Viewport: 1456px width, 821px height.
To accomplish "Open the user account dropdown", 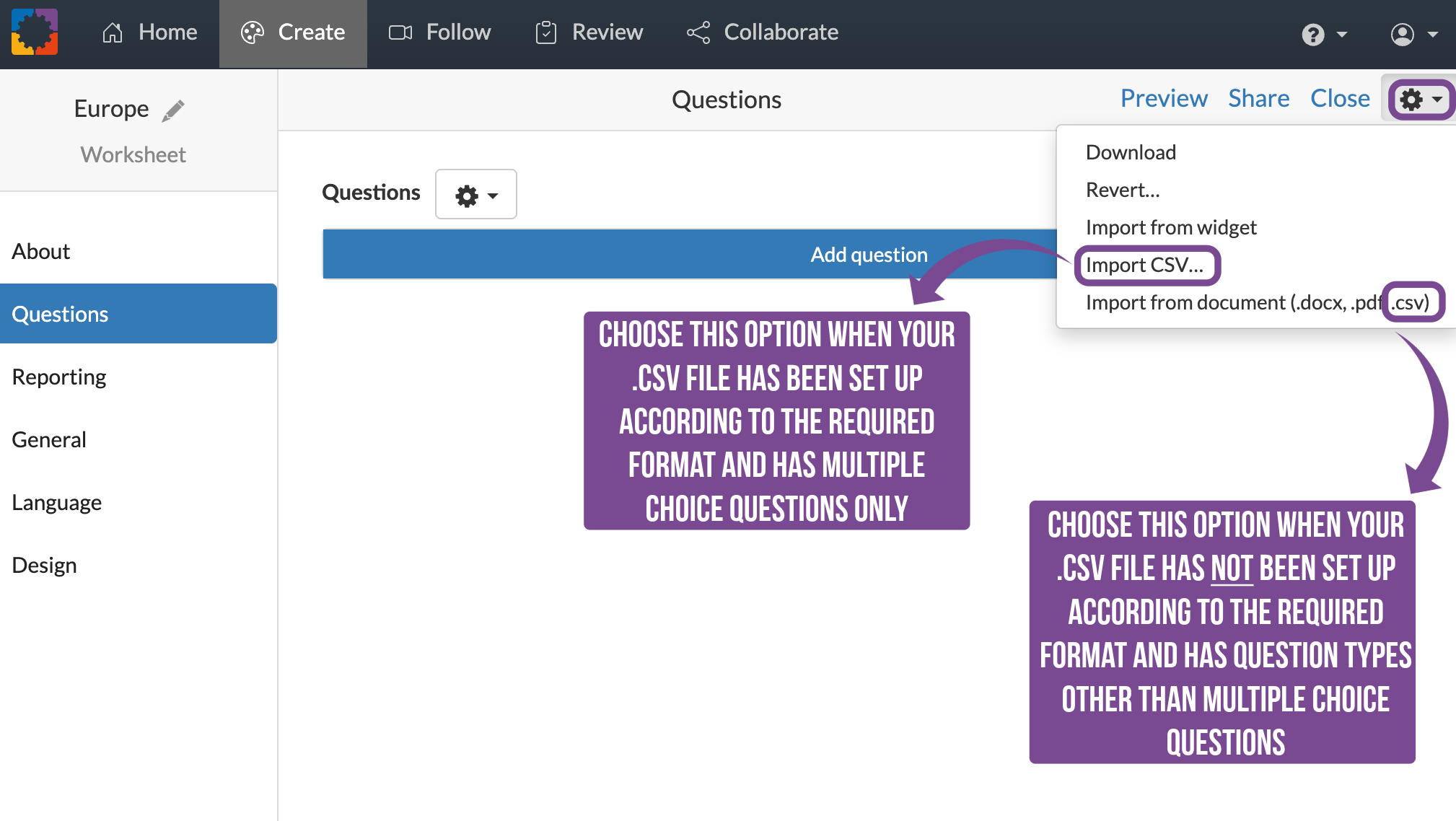I will coord(1413,34).
